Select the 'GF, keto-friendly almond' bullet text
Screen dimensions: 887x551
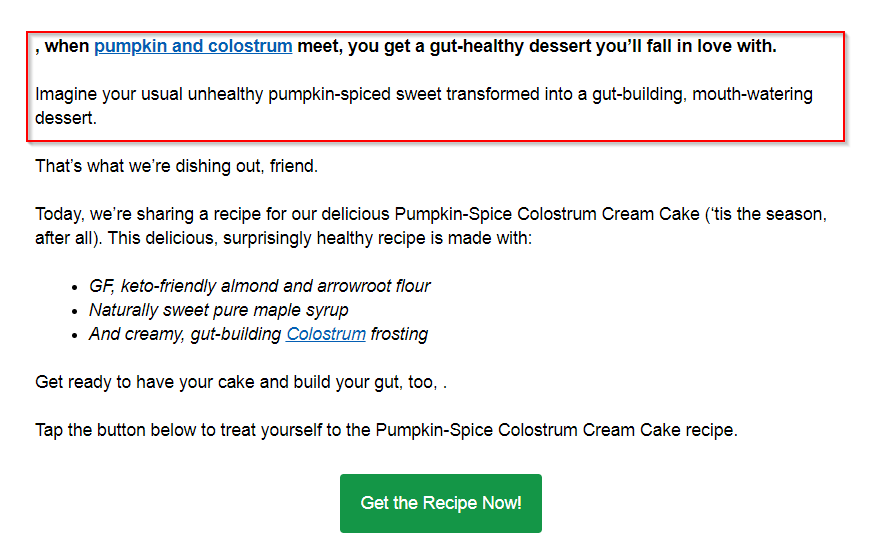tap(260, 286)
